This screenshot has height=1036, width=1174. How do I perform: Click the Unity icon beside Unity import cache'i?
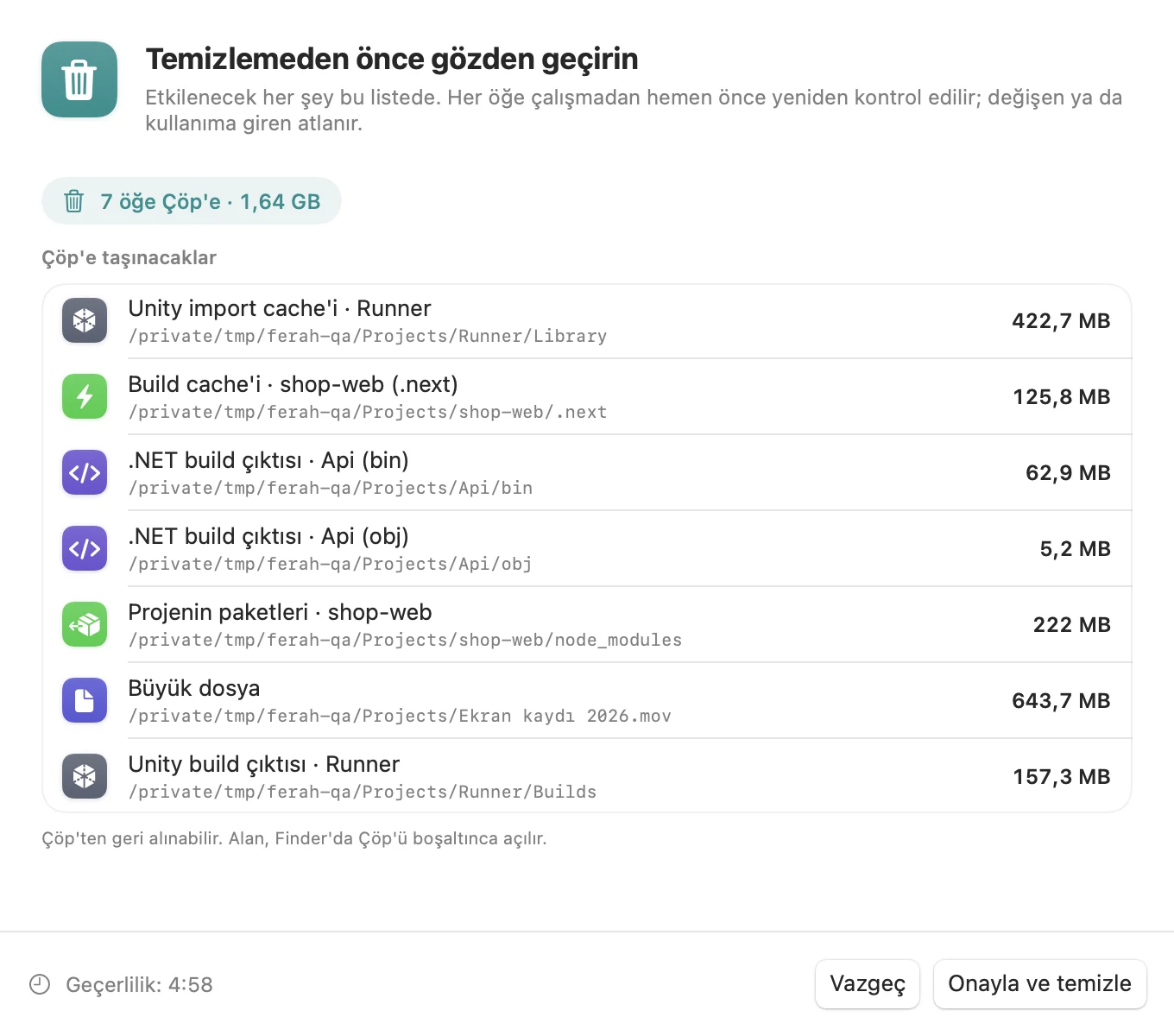pos(85,320)
